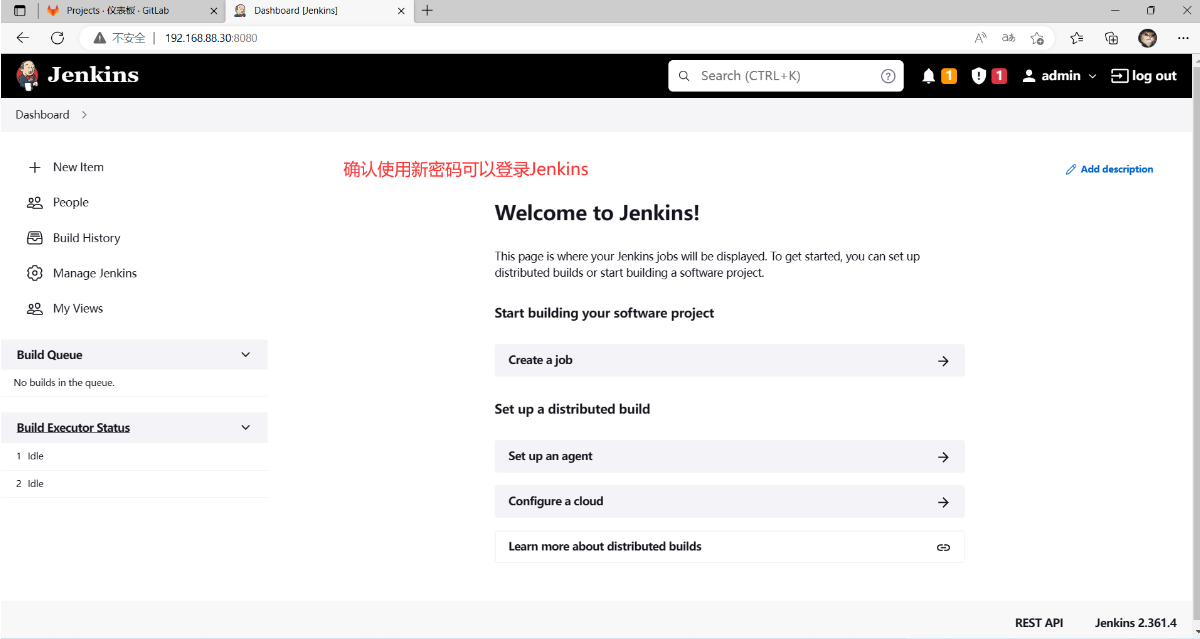Click the search help question-mark icon
The image size is (1200, 639).
click(x=888, y=76)
